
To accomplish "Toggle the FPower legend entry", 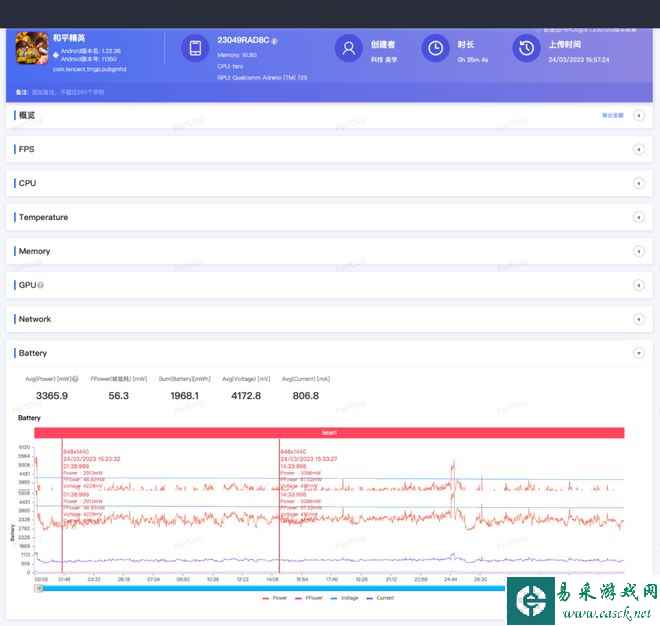I will [x=309, y=598].
